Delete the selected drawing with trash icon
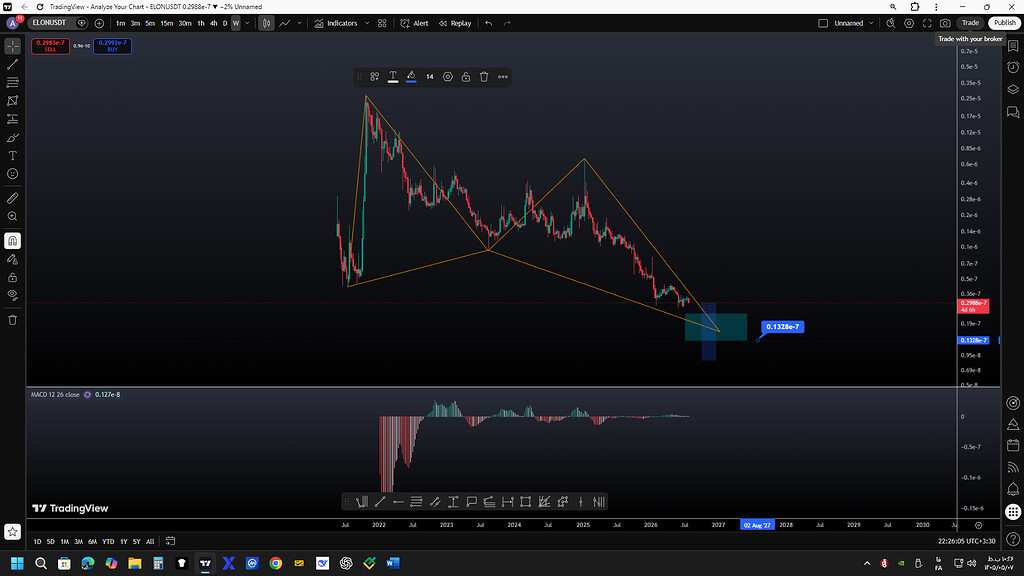Screen dimensions: 1024x576 [484, 77]
